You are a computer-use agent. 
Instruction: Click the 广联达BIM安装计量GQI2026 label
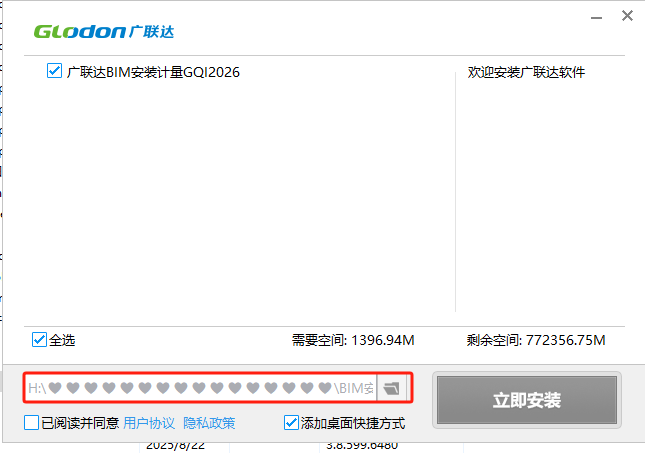[x=153, y=72]
